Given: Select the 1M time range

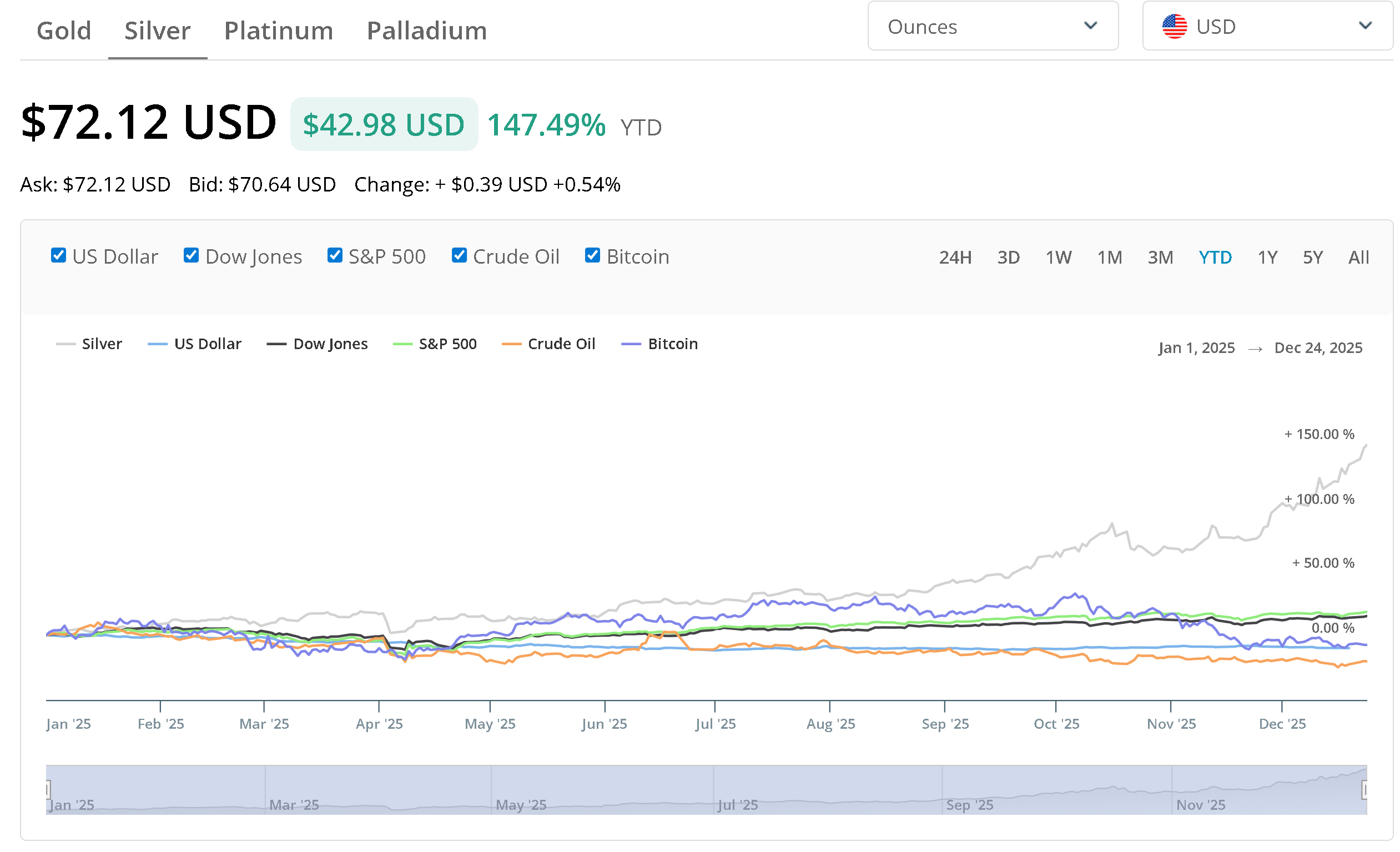Looking at the screenshot, I should click(1109, 258).
